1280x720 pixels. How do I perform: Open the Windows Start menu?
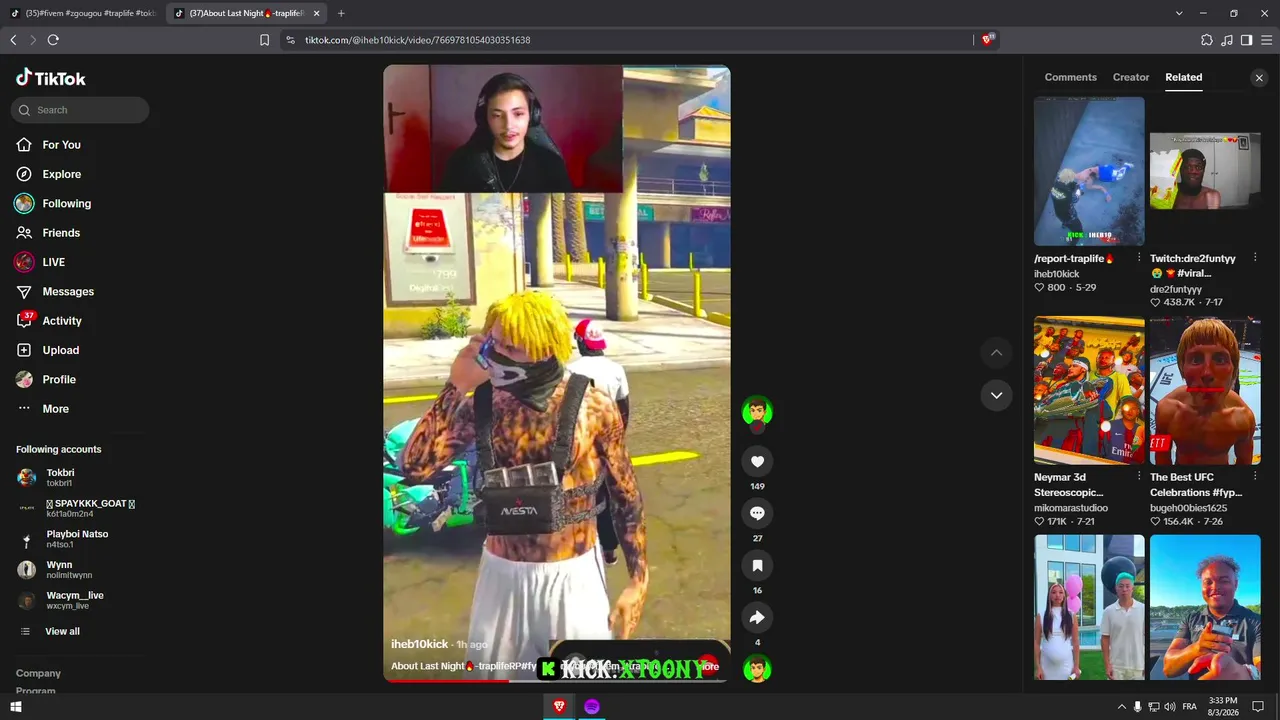coord(15,707)
